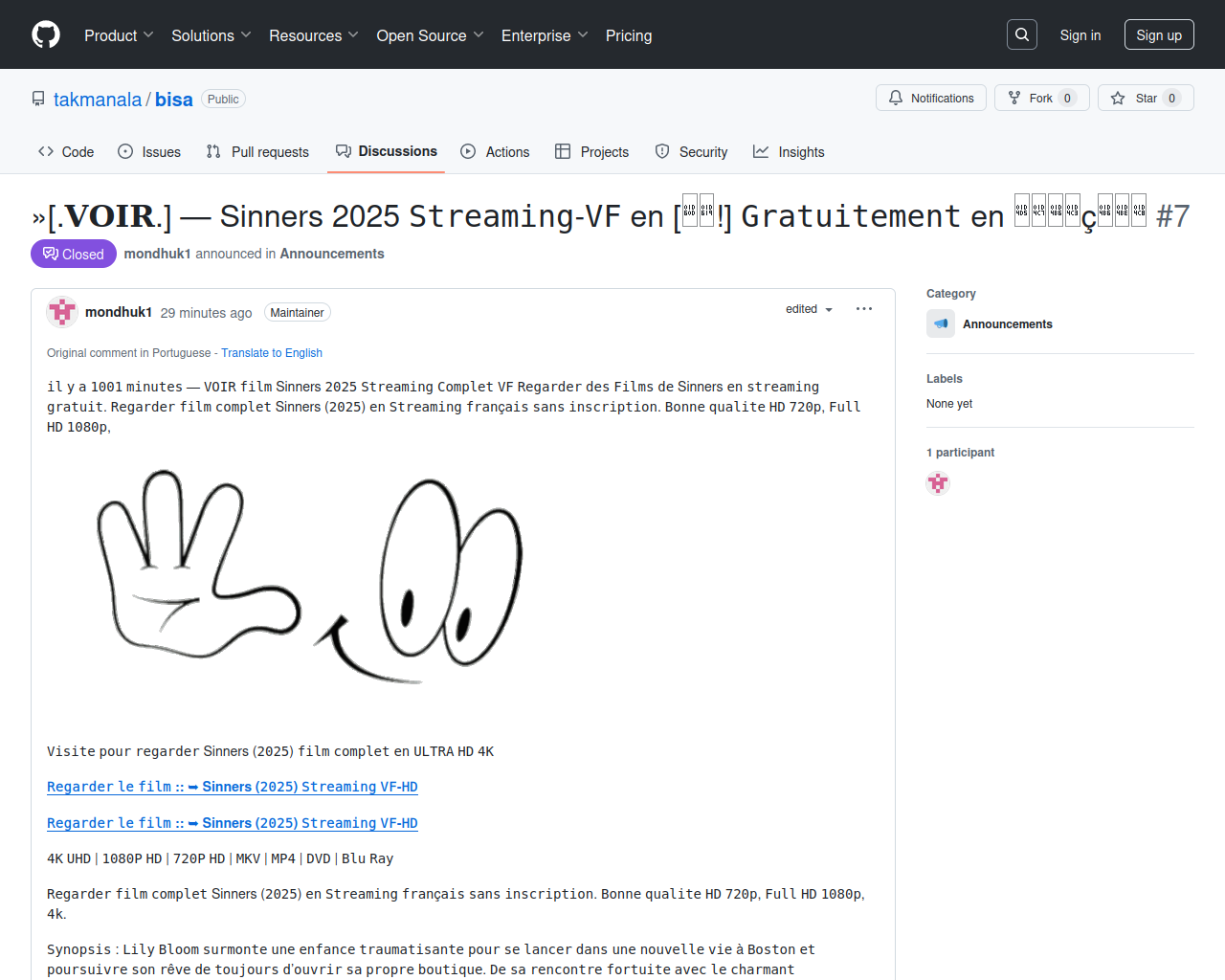
Task: Click the Notifications bell icon
Action: click(896, 98)
